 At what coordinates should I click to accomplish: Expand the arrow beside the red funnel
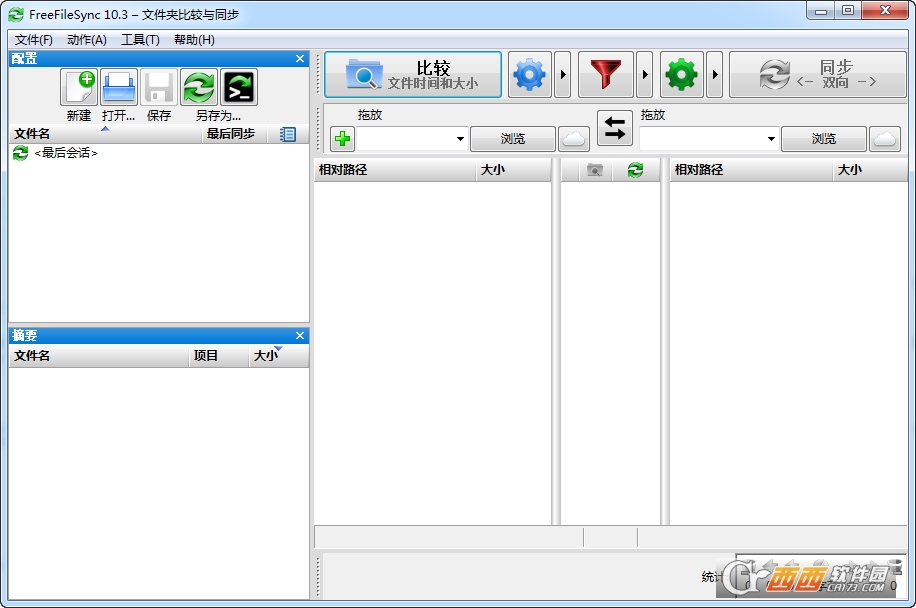pyautogui.click(x=644, y=75)
